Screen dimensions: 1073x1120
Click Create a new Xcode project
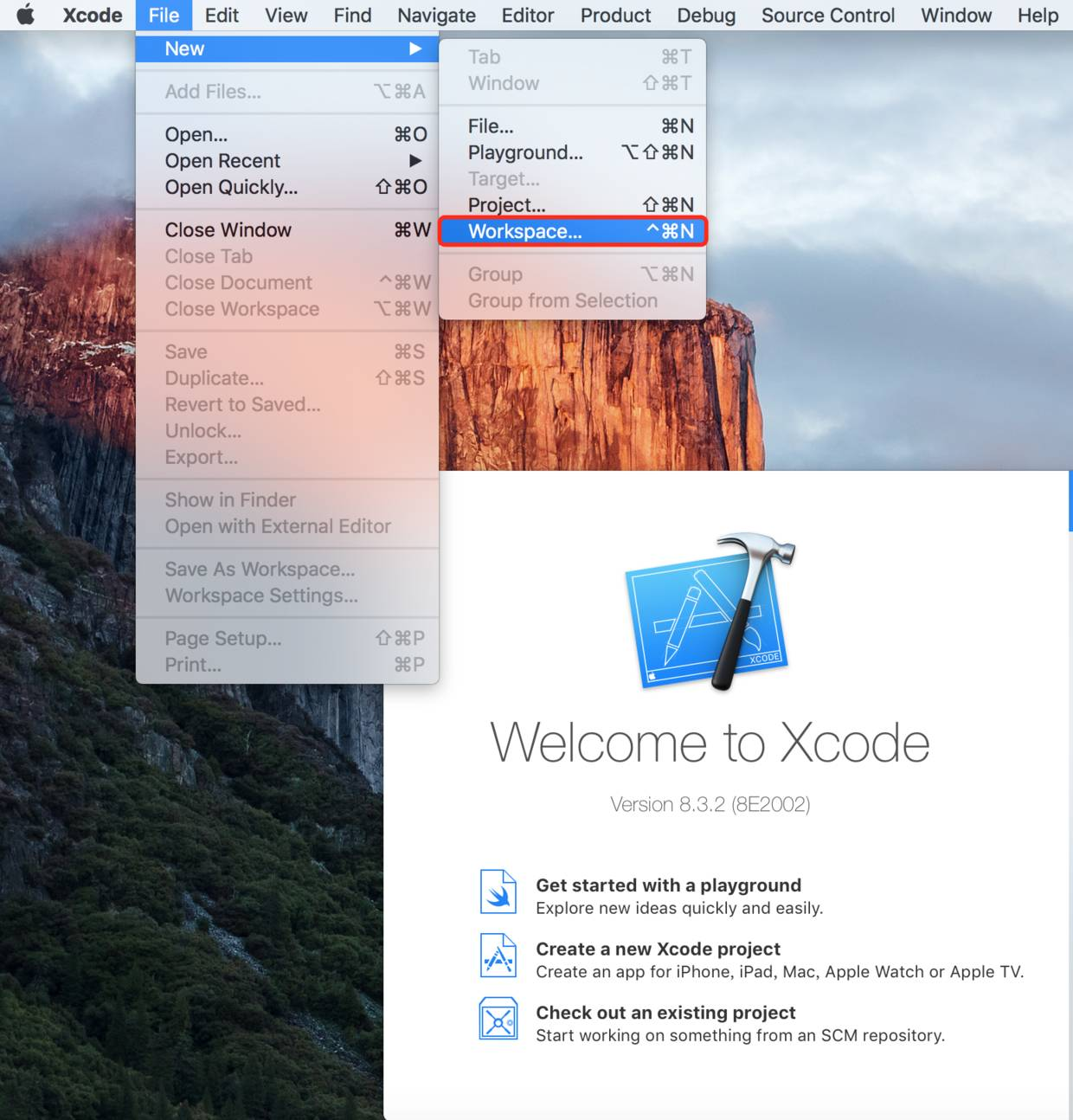pos(658,949)
